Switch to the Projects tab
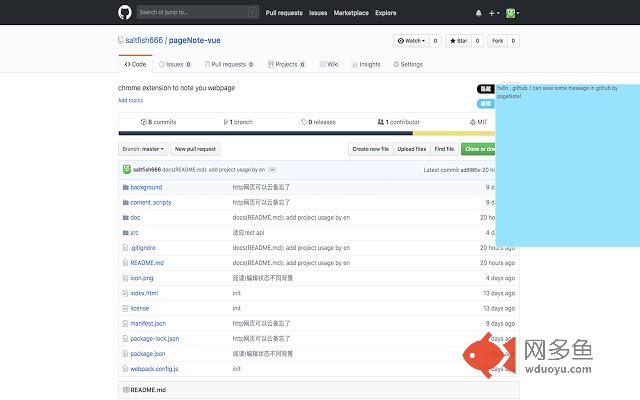This screenshot has height=400, width=640. (286, 64)
